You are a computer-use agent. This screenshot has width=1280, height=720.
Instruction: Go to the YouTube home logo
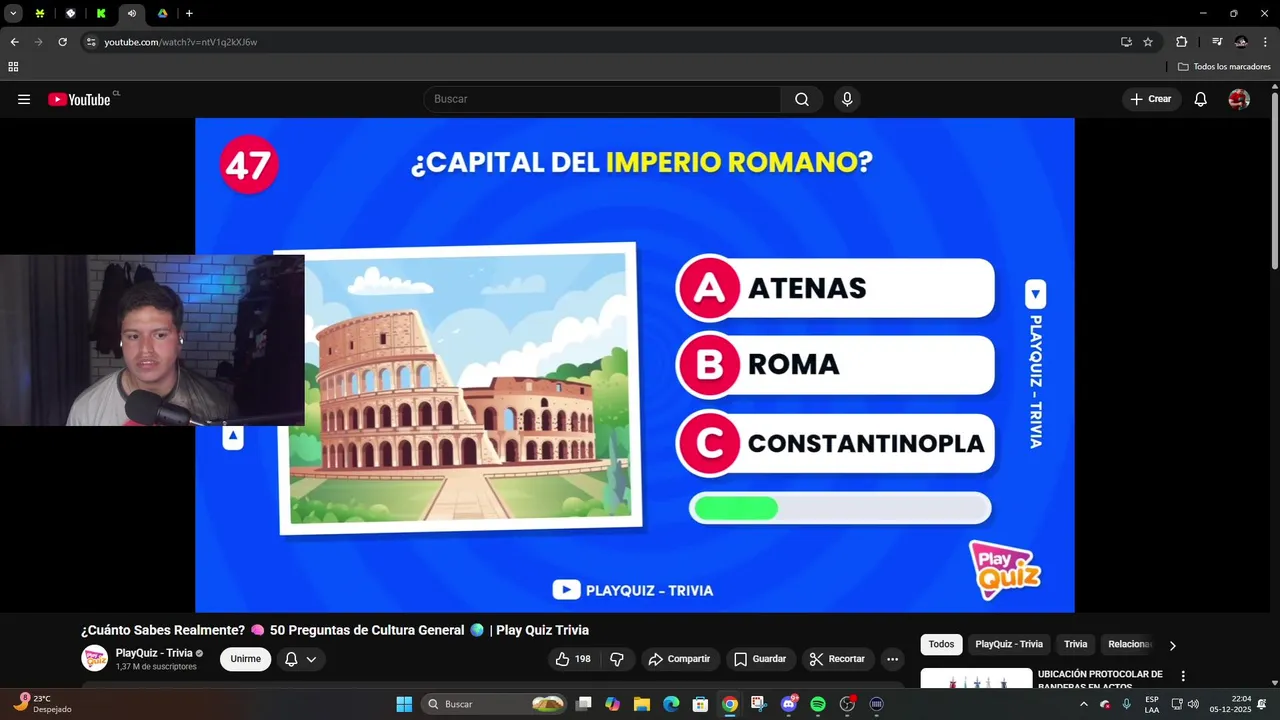tap(80, 99)
